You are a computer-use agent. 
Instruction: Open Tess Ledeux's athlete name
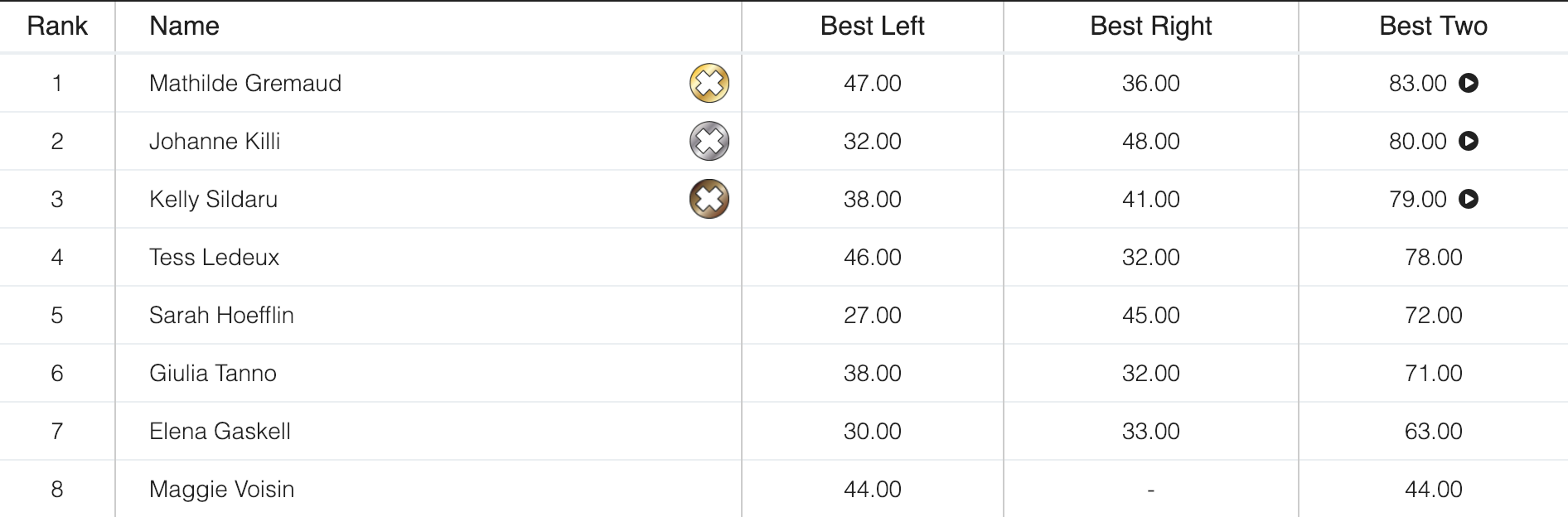pyautogui.click(x=215, y=257)
